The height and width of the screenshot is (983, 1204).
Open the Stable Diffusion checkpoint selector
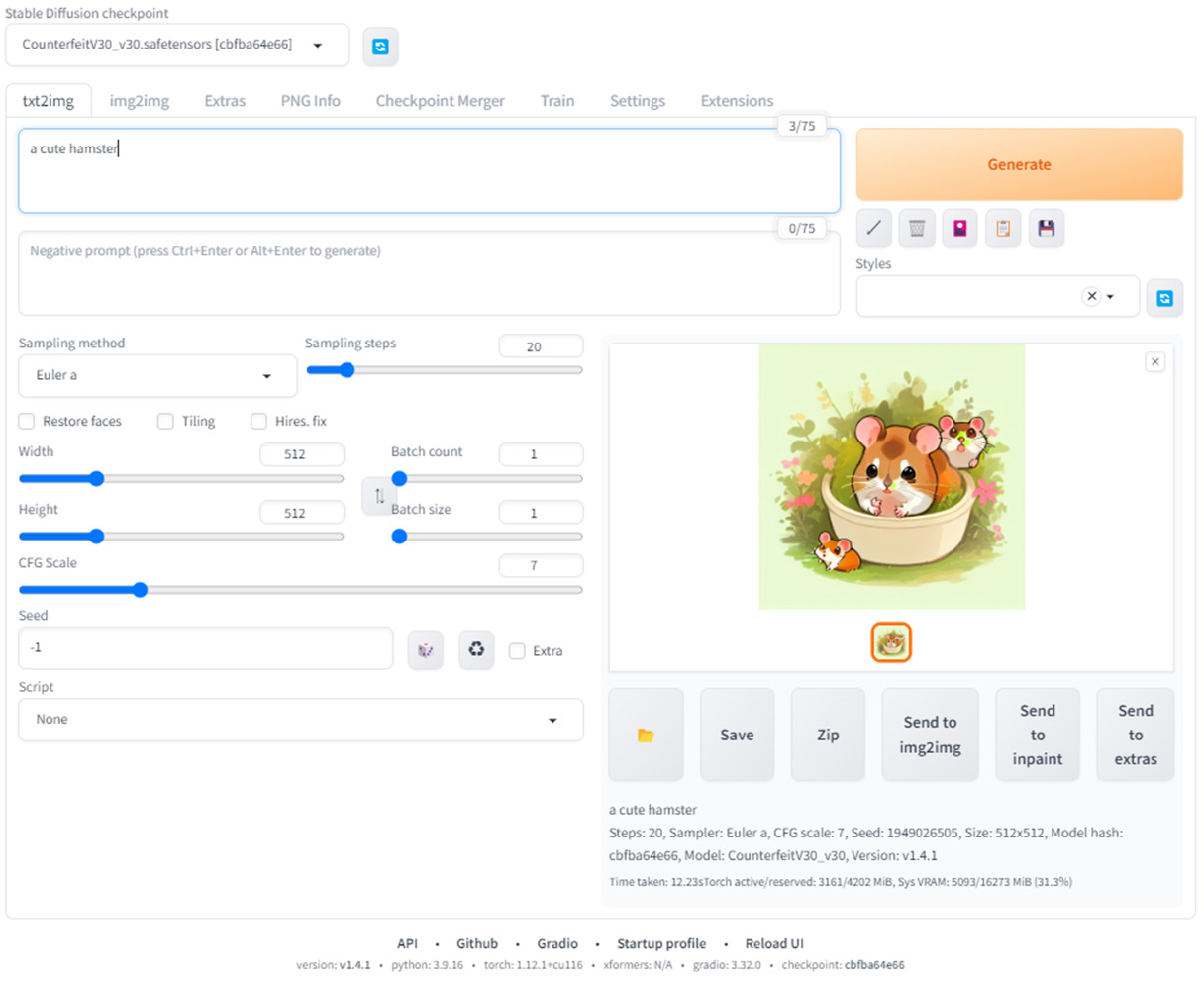(176, 46)
